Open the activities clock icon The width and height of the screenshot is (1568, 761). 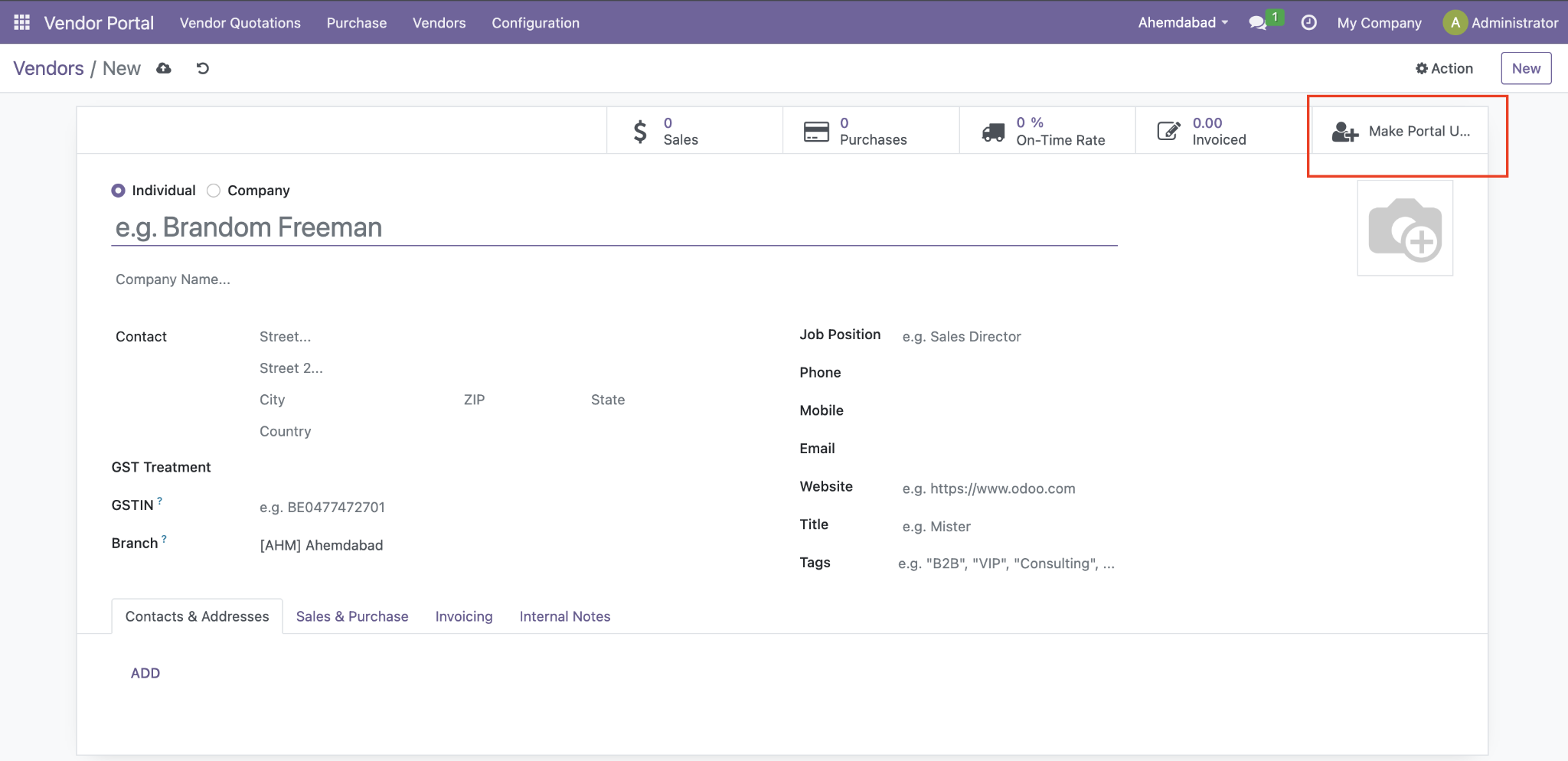coord(1309,23)
